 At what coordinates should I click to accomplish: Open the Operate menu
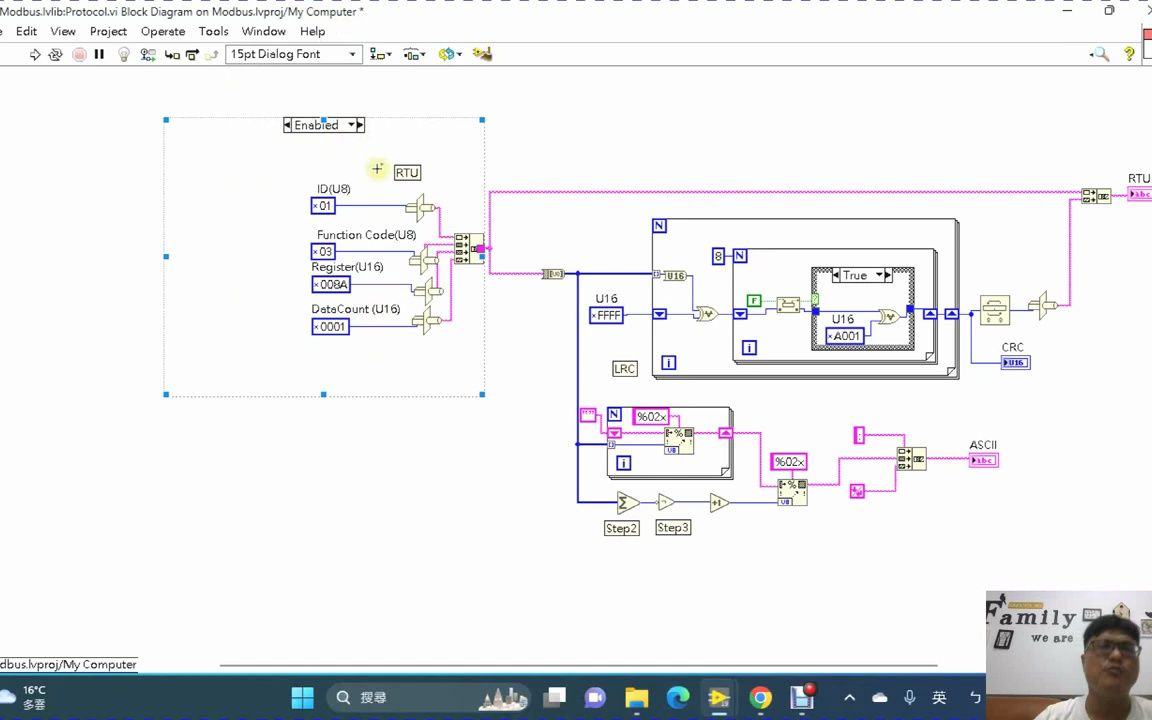162,31
